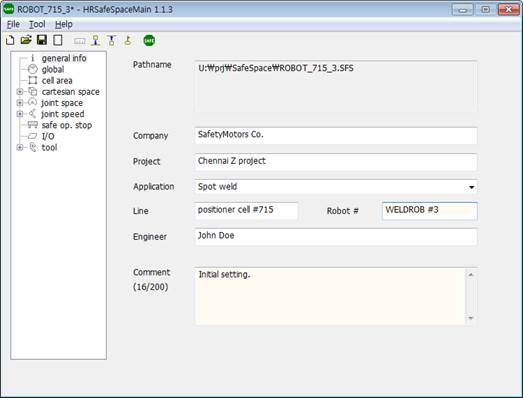Click the gauge icon beside global

(33, 69)
